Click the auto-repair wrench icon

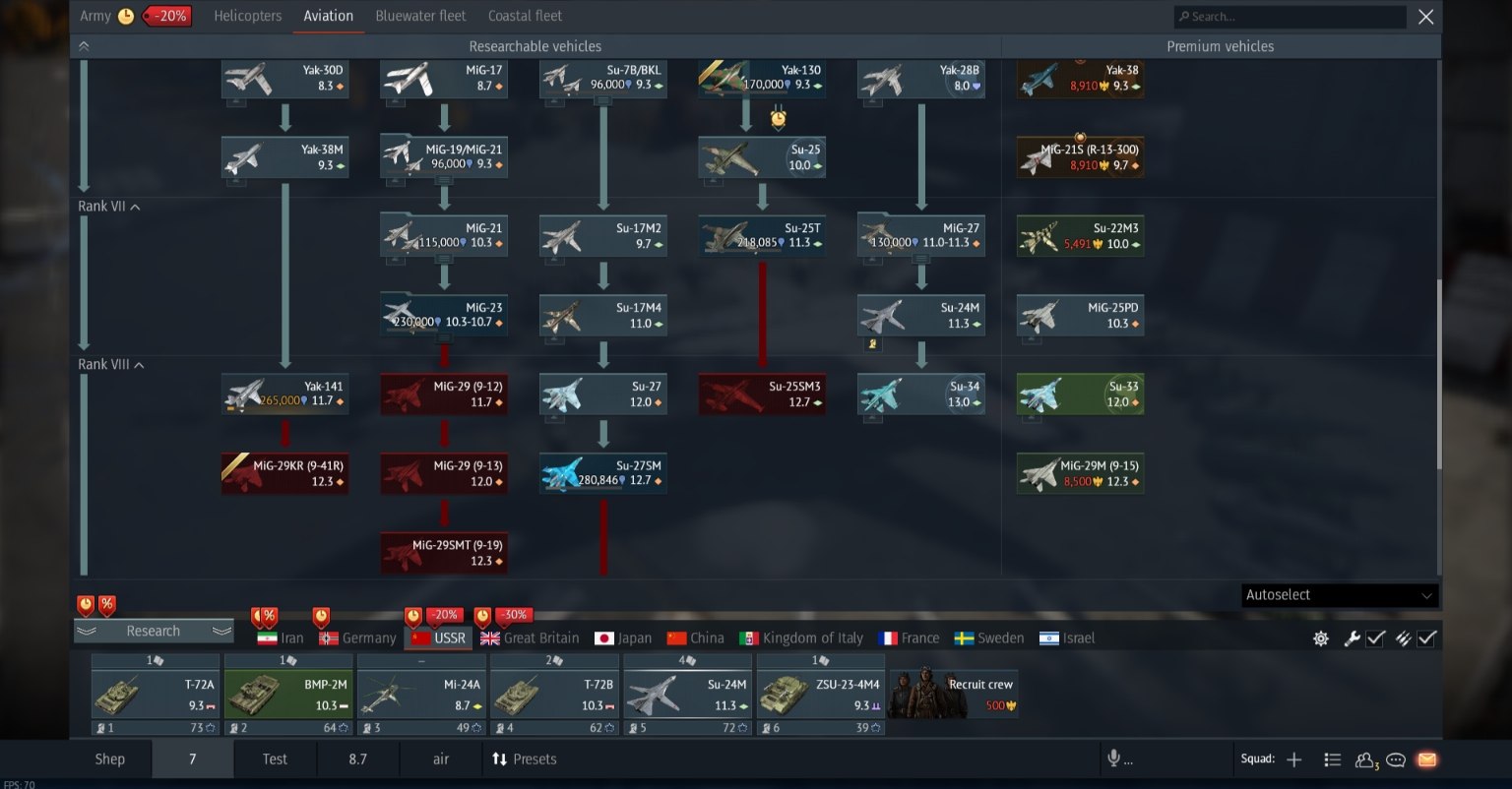click(1353, 638)
